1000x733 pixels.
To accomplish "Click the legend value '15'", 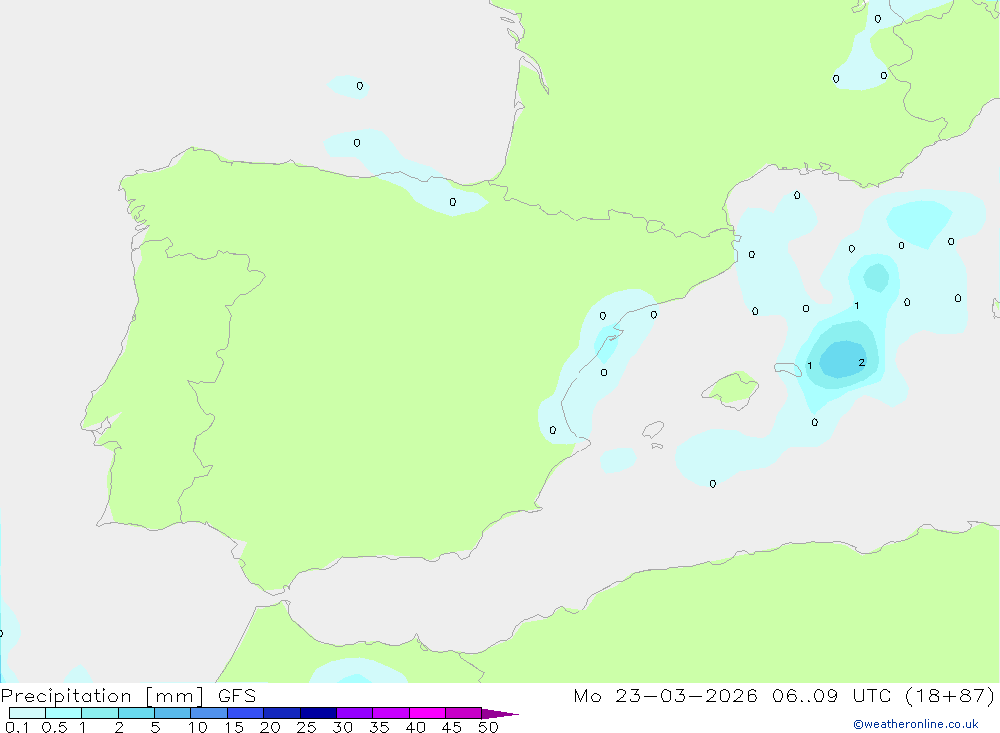I will [234, 727].
